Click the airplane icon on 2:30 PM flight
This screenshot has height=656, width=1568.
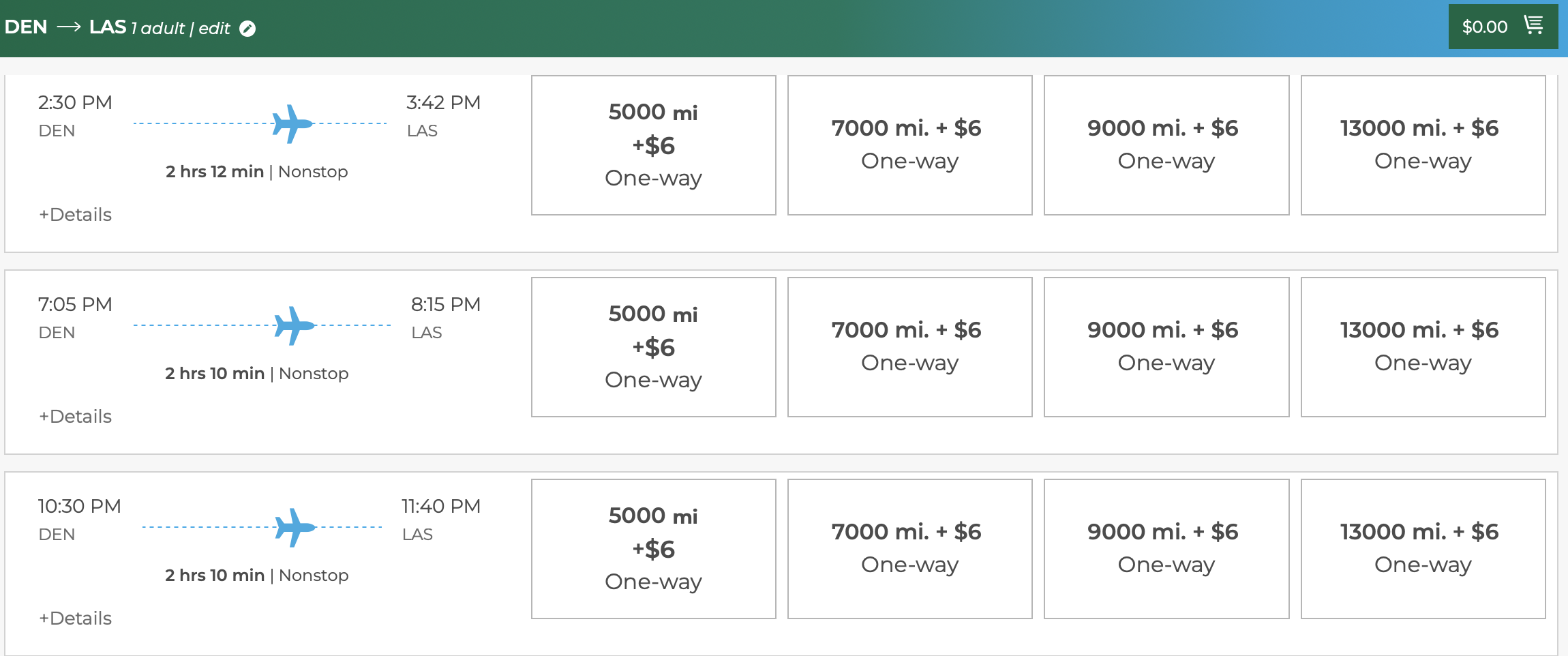coord(292,124)
